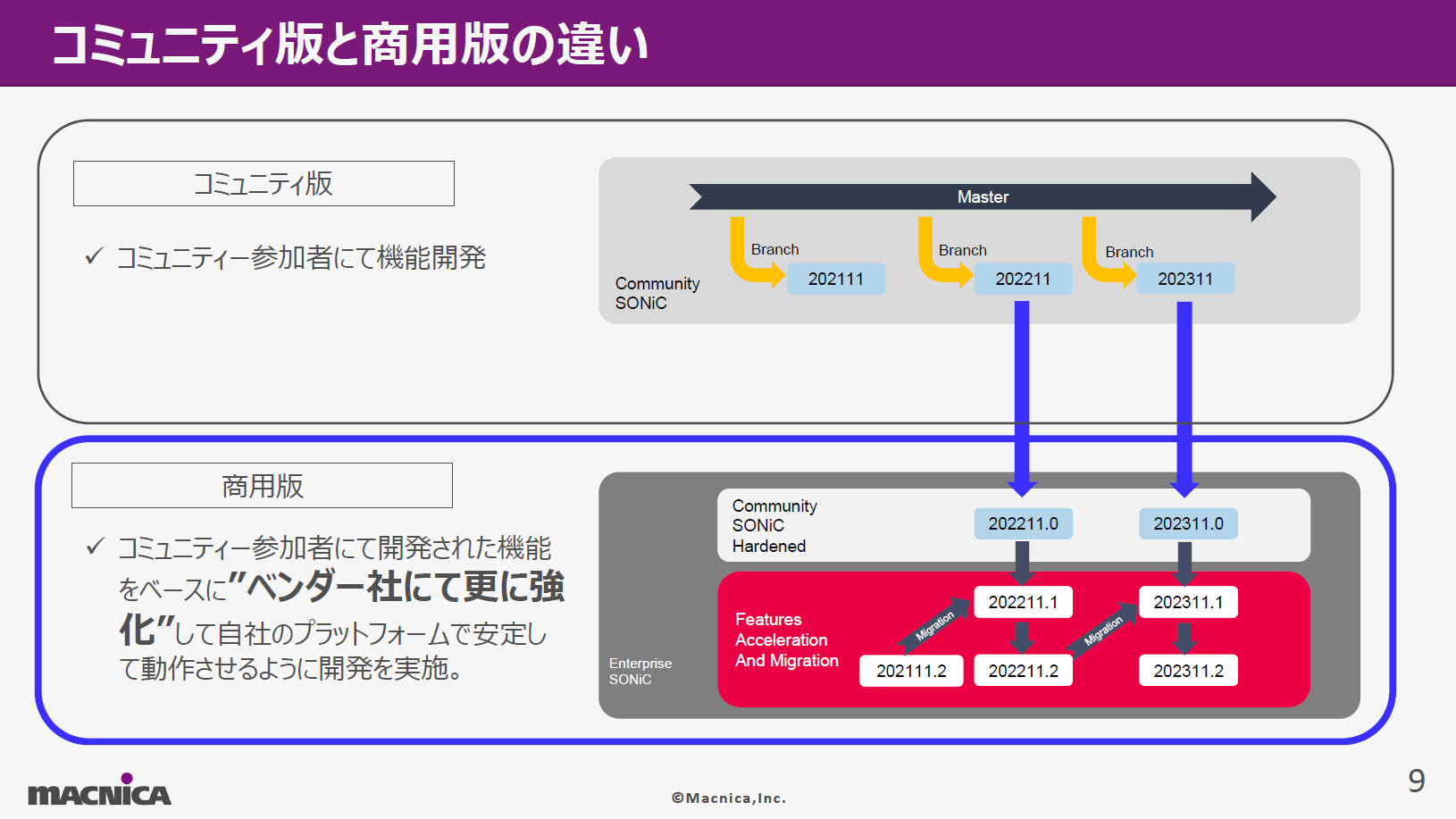This screenshot has width=1456, height=819.
Task: Click the slide title コミュニティ版と商用版の違い
Action: (350, 45)
